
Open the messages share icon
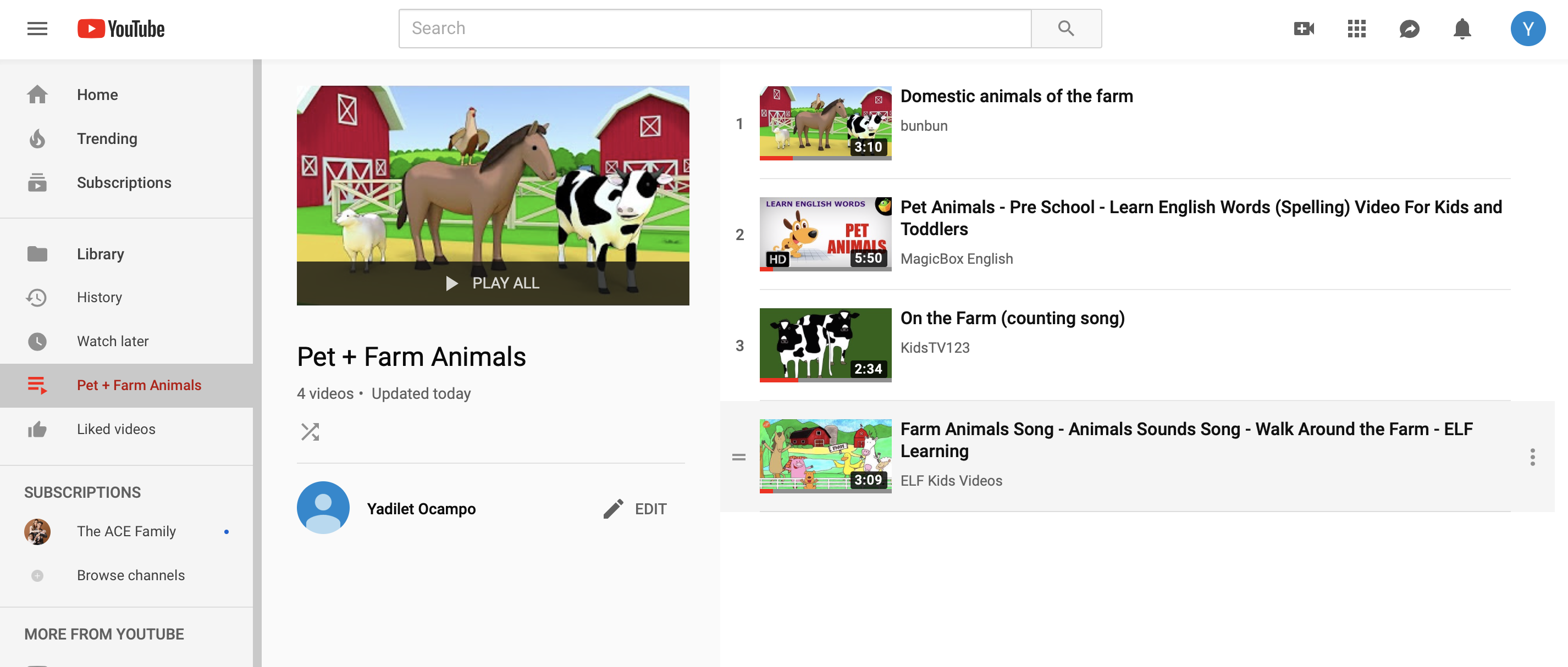1409,29
